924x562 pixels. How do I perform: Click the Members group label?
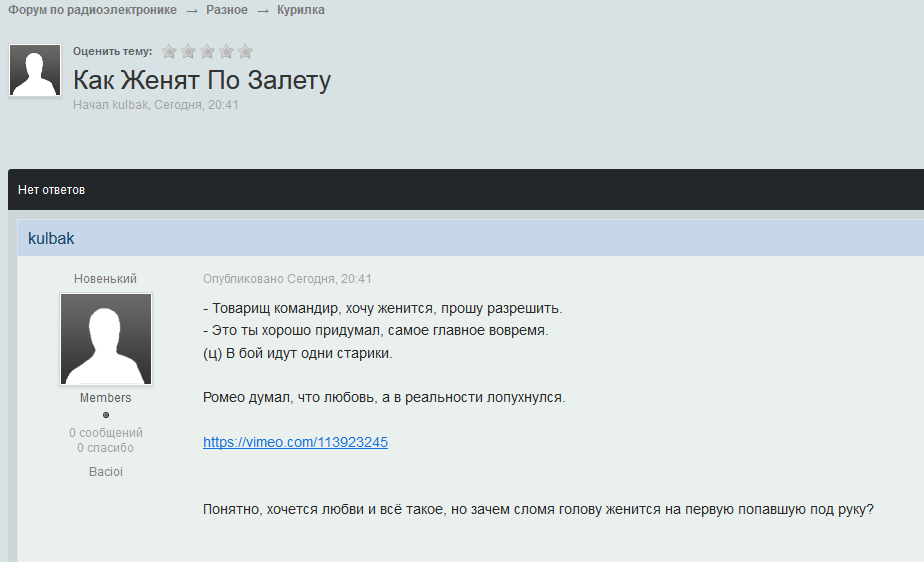point(106,398)
